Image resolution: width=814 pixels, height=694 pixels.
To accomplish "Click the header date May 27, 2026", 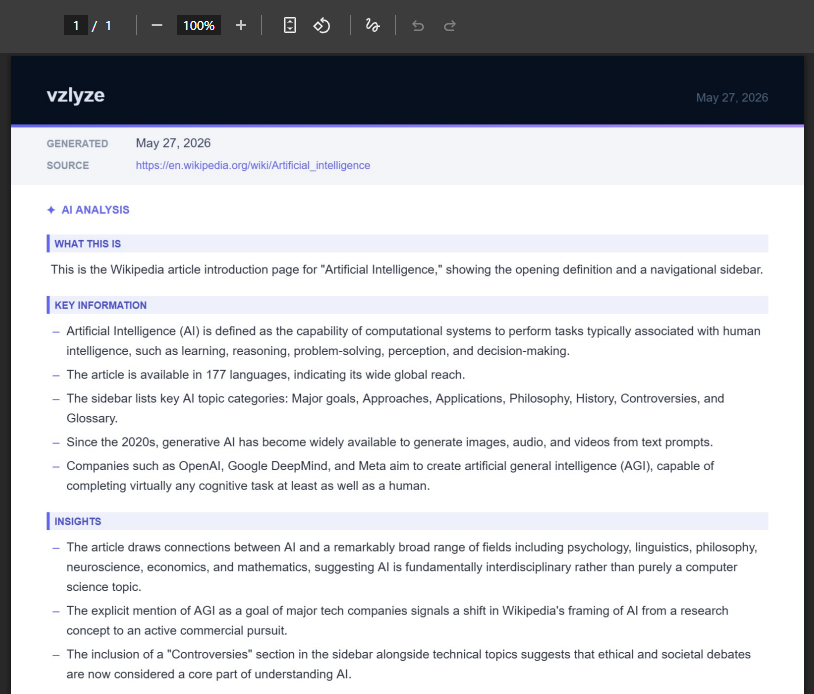I will pos(732,98).
